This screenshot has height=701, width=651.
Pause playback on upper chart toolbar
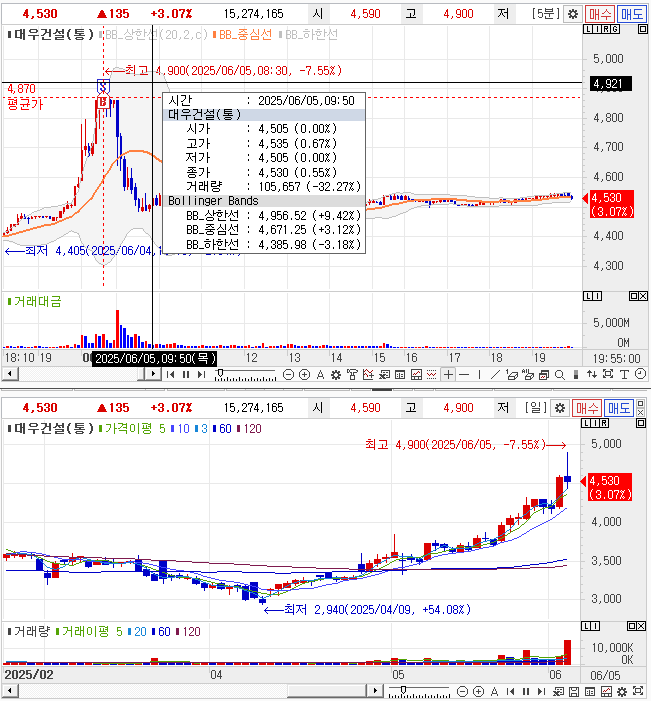pos(186,375)
